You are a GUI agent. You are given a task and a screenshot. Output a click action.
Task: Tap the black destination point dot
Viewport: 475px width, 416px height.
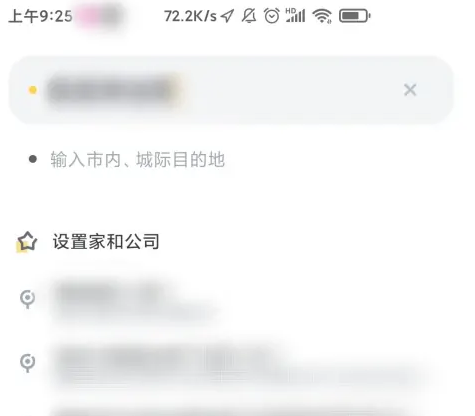pyautogui.click(x=33, y=159)
